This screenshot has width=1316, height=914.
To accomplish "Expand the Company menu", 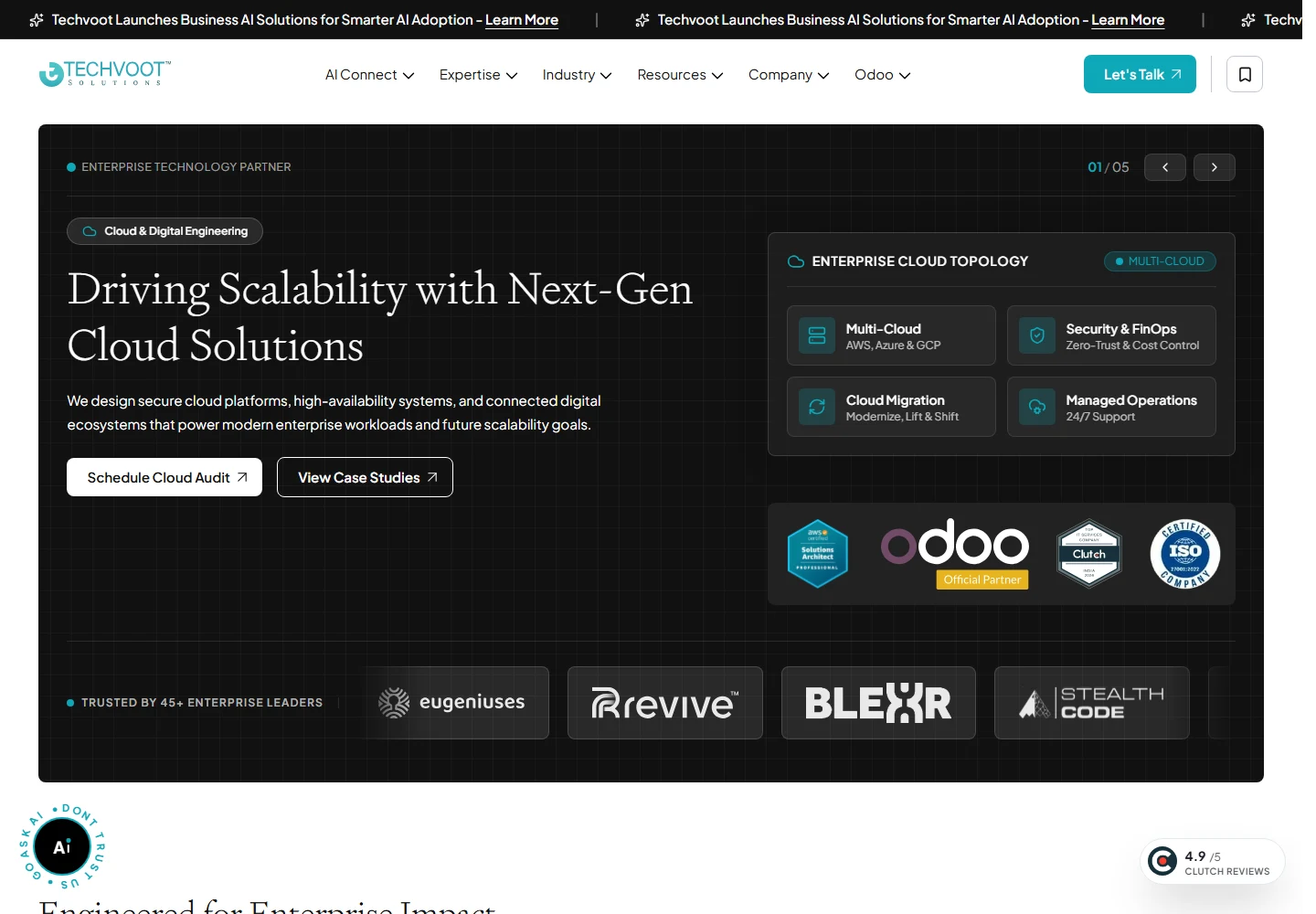I will coord(789,75).
